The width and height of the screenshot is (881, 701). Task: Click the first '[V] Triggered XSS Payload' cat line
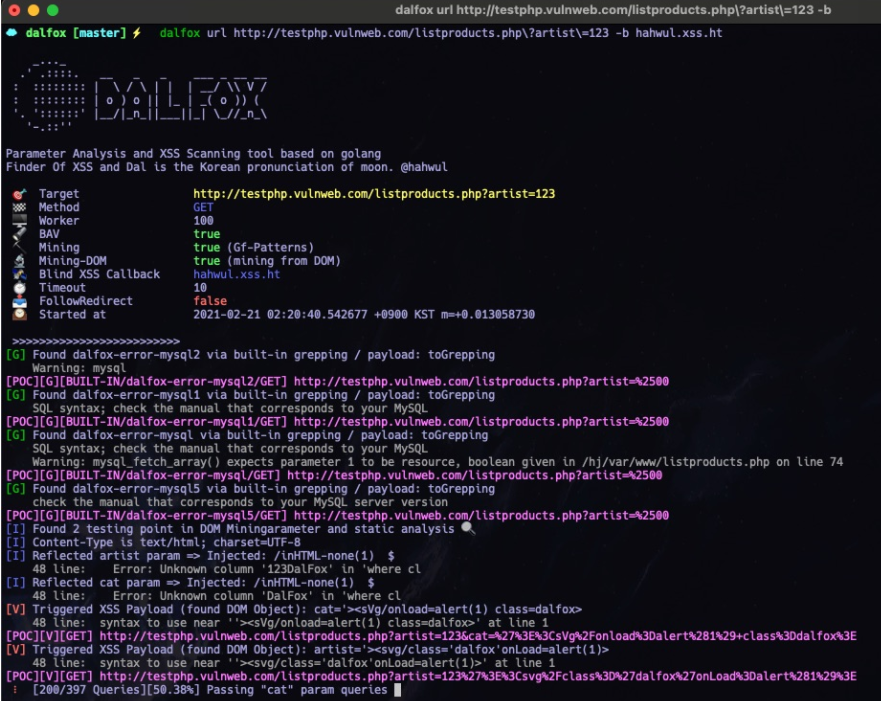click(x=293, y=609)
